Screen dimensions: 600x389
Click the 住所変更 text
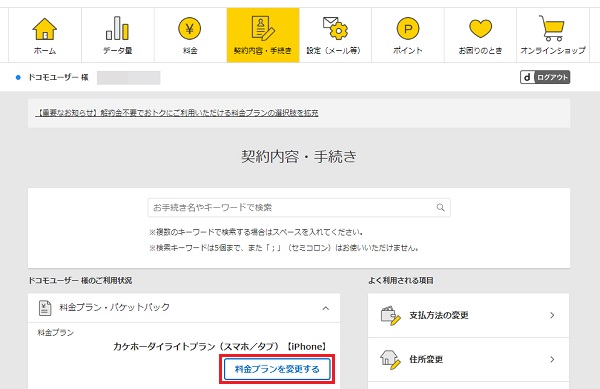(426, 359)
